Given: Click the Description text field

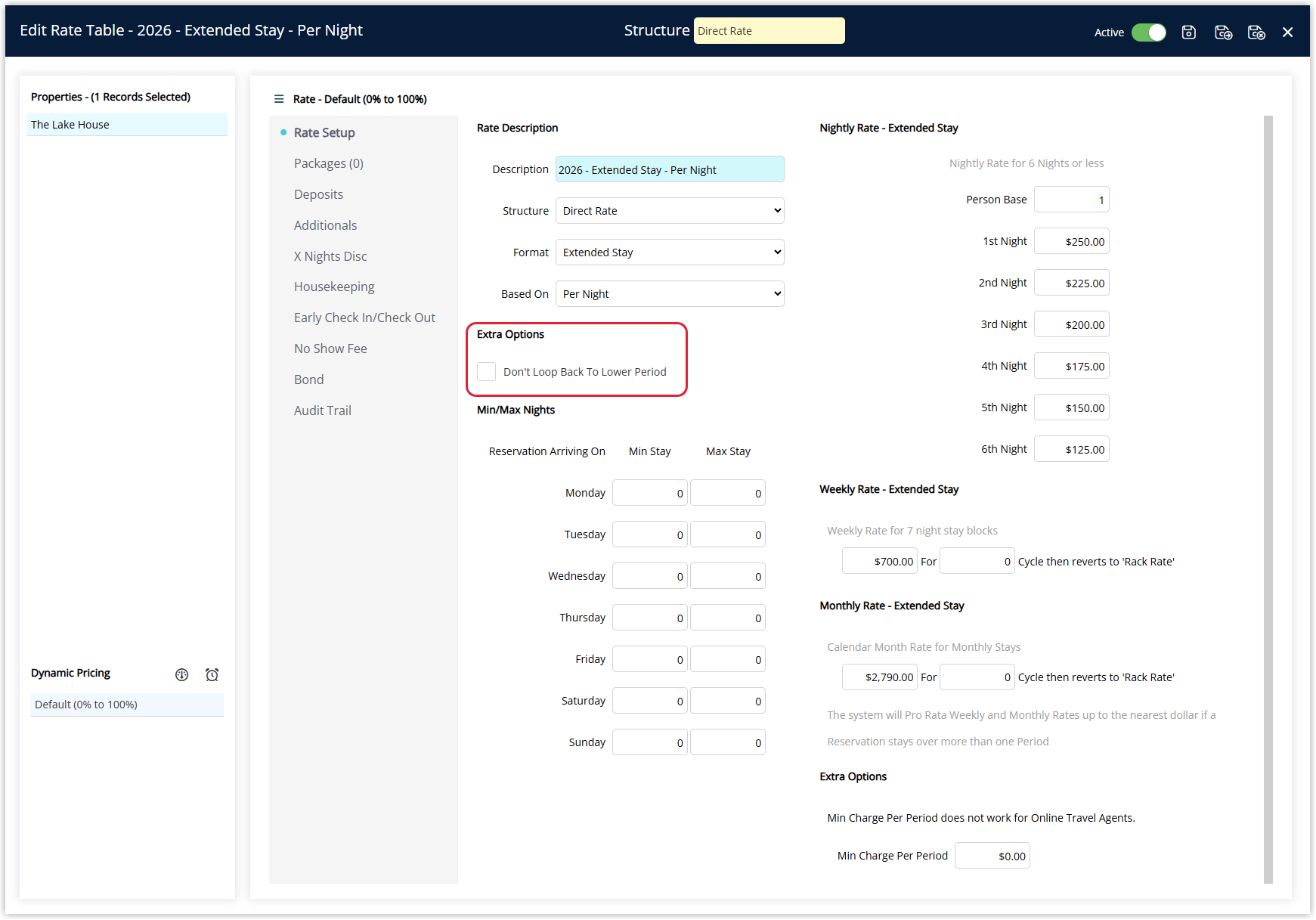Looking at the screenshot, I should coord(670,169).
